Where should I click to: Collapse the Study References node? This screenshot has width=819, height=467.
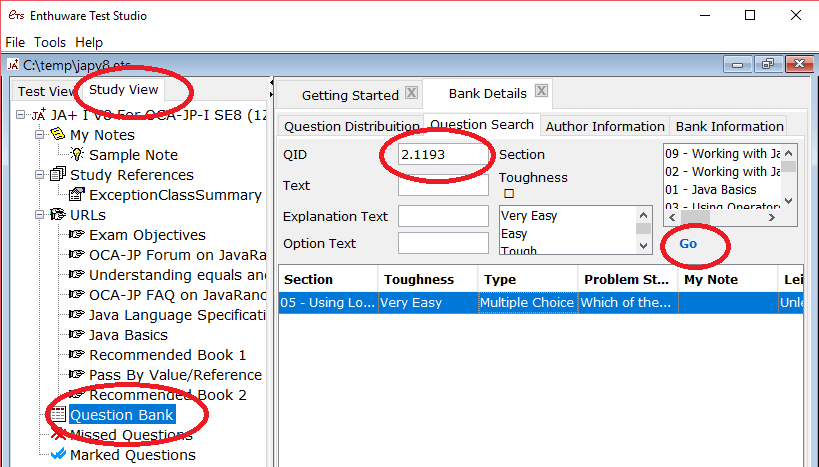tap(39, 175)
